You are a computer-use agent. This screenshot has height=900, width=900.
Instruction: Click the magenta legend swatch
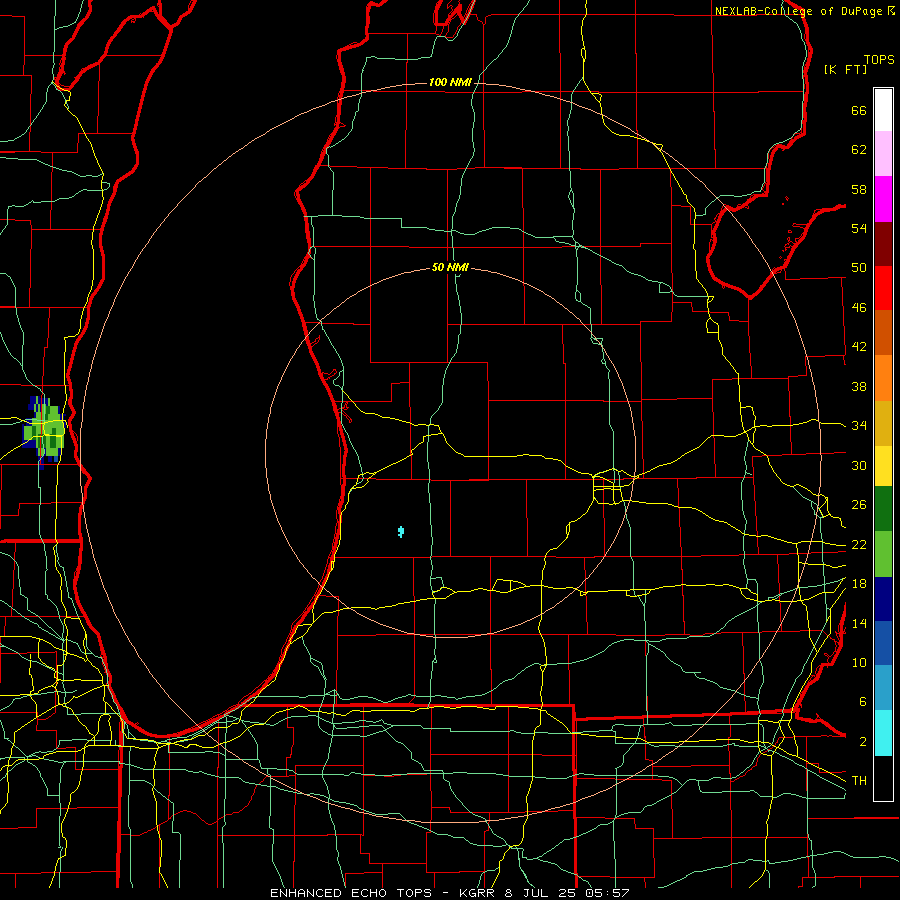(883, 199)
